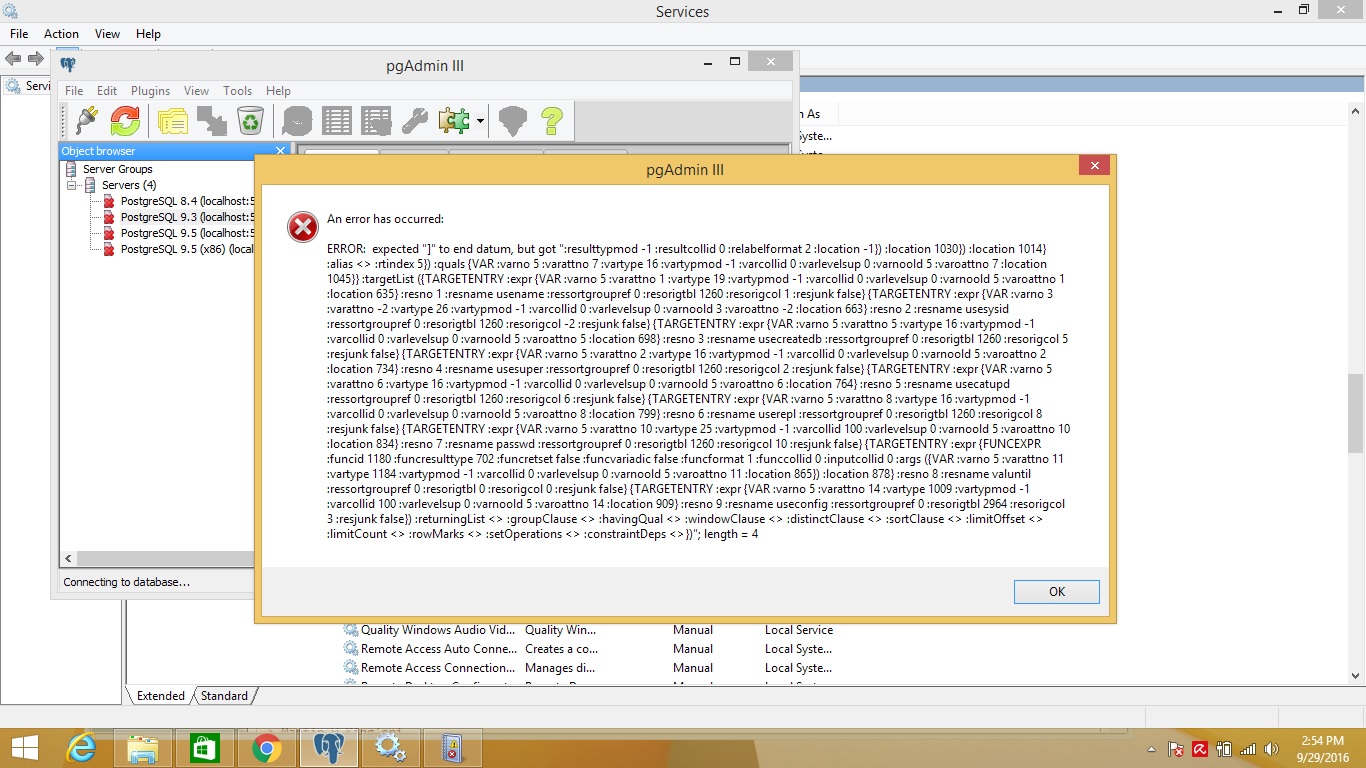Select PostgreSQL 8.4 server in tree

(x=187, y=201)
